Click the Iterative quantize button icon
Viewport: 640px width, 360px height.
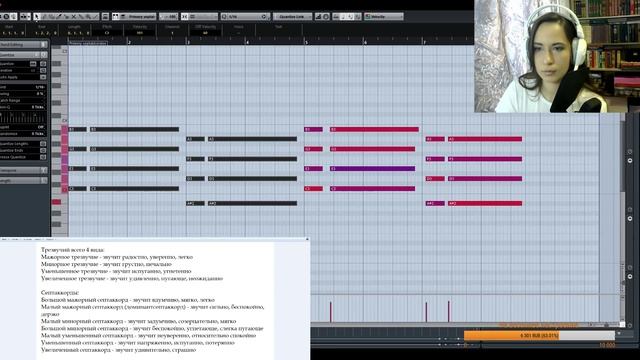[x=43, y=70]
